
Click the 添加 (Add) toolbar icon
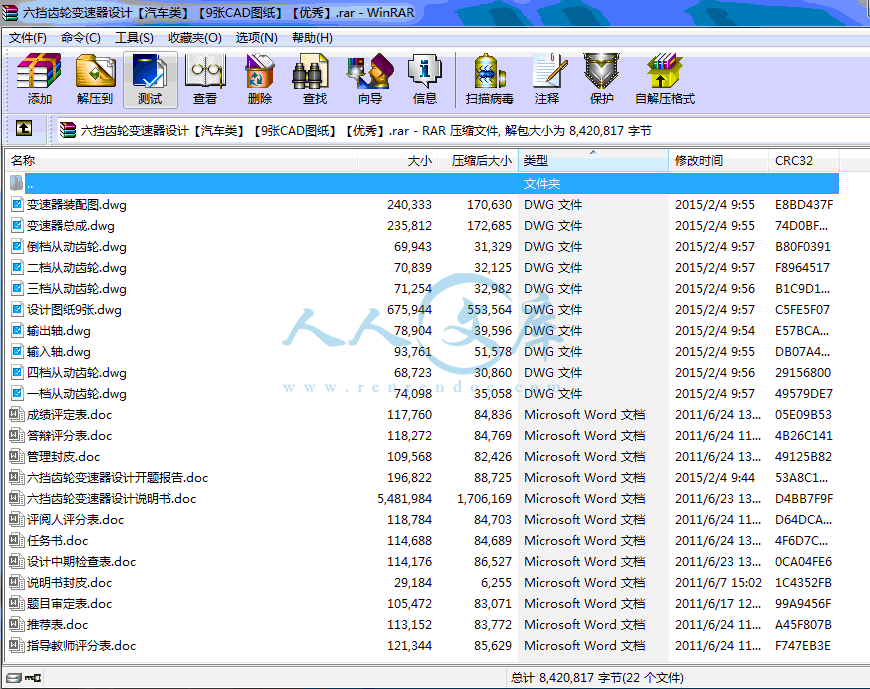(x=39, y=71)
